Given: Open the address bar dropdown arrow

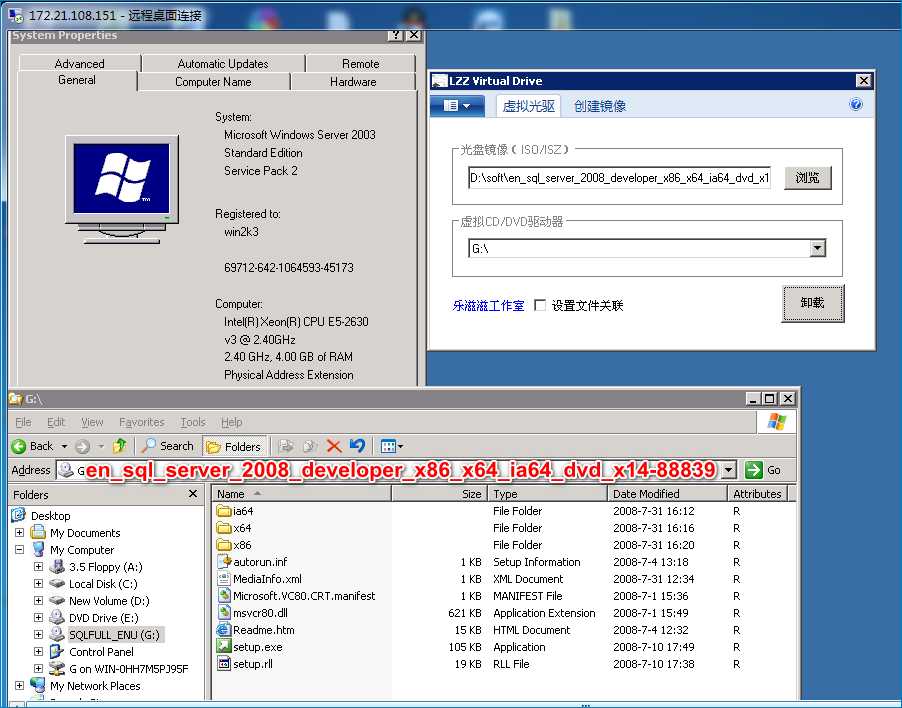Looking at the screenshot, I should [x=729, y=470].
